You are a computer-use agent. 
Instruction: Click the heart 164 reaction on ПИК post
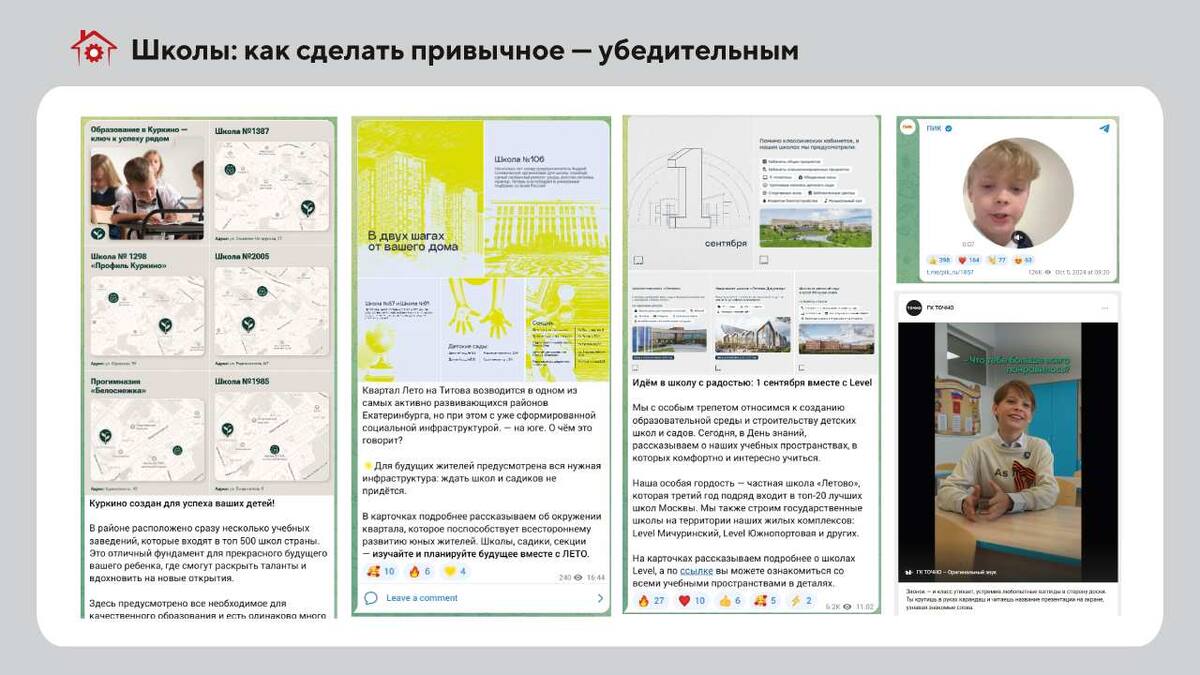(x=970, y=260)
